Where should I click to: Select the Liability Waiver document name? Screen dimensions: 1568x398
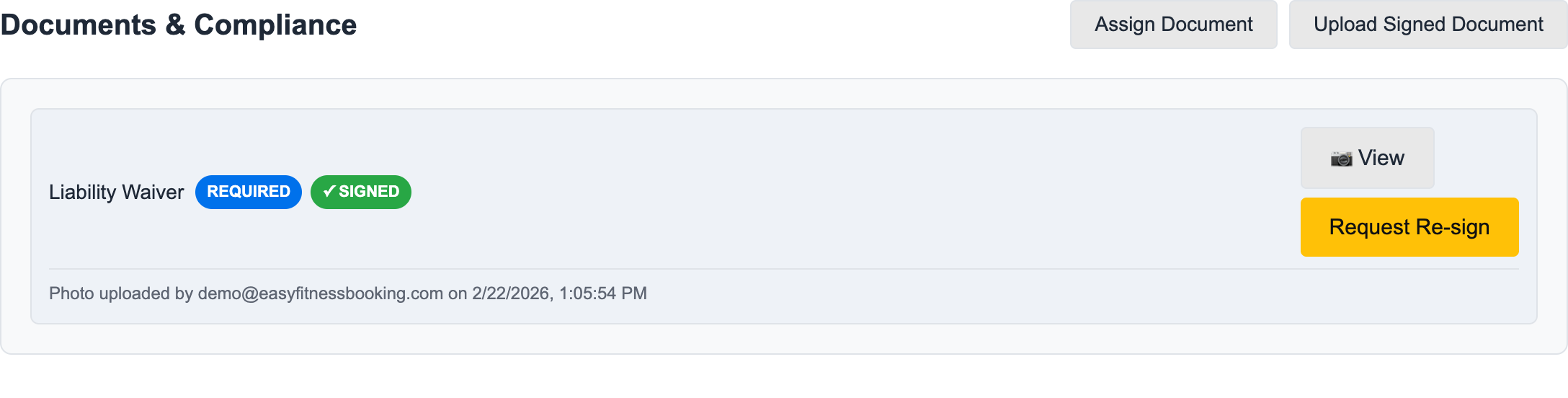(117, 192)
